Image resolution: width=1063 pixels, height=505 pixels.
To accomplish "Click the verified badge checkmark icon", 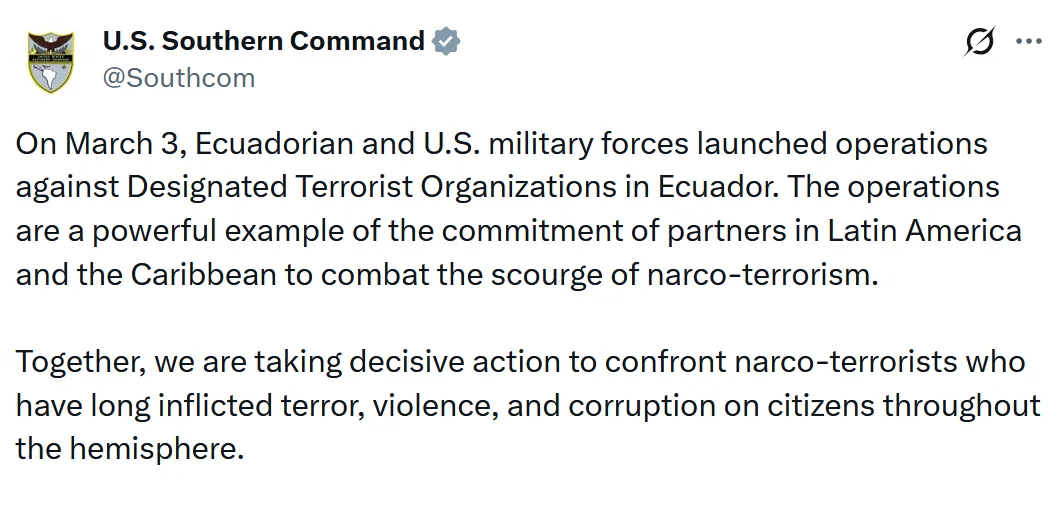I will 446,42.
